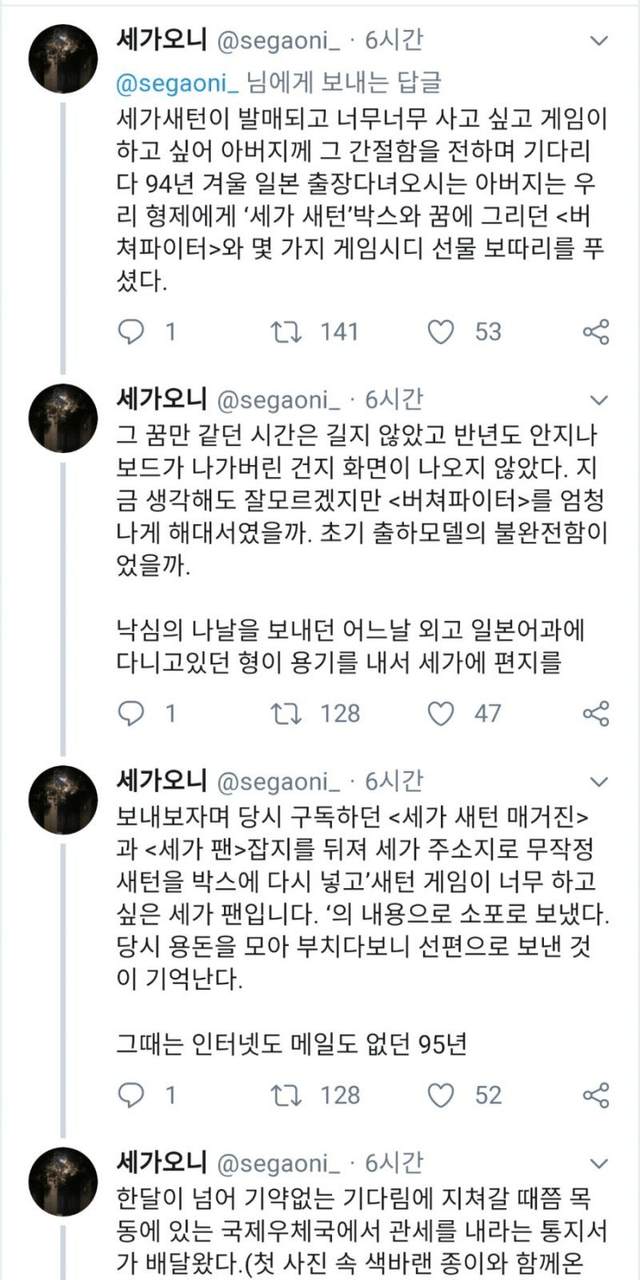Reply to the tweet with 52 likes
Viewport: 640px width, 1280px height.
point(132,1095)
